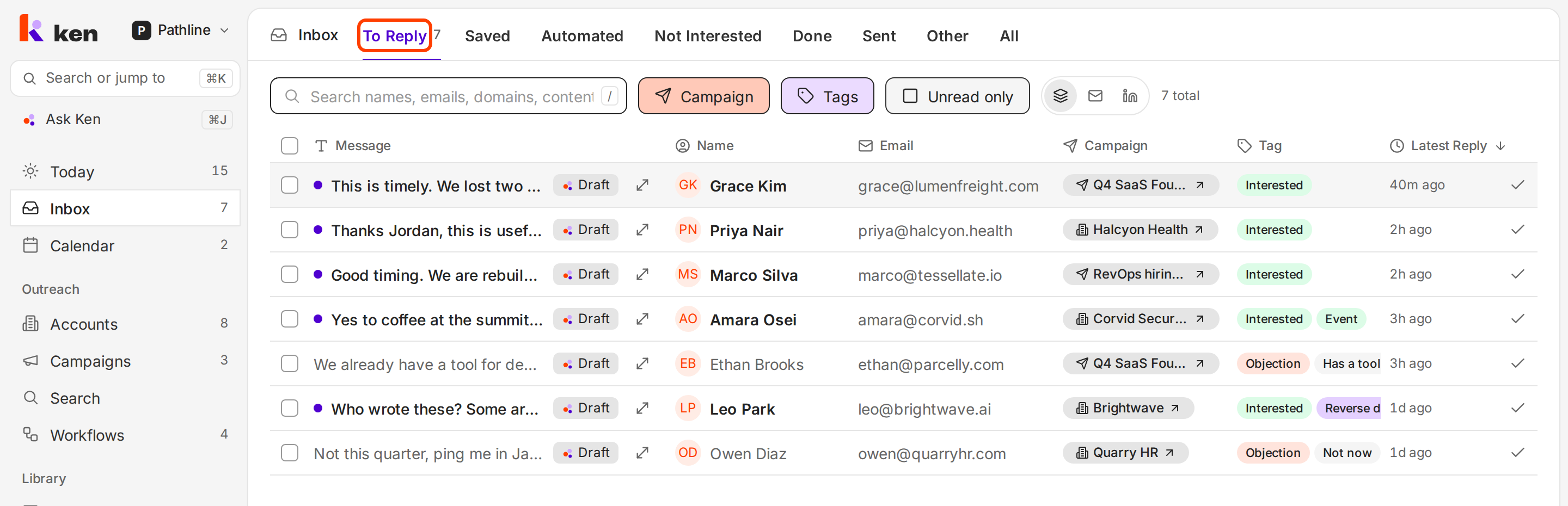Open the Pathline workspace dropdown
The height and width of the screenshot is (506, 1568).
(181, 30)
